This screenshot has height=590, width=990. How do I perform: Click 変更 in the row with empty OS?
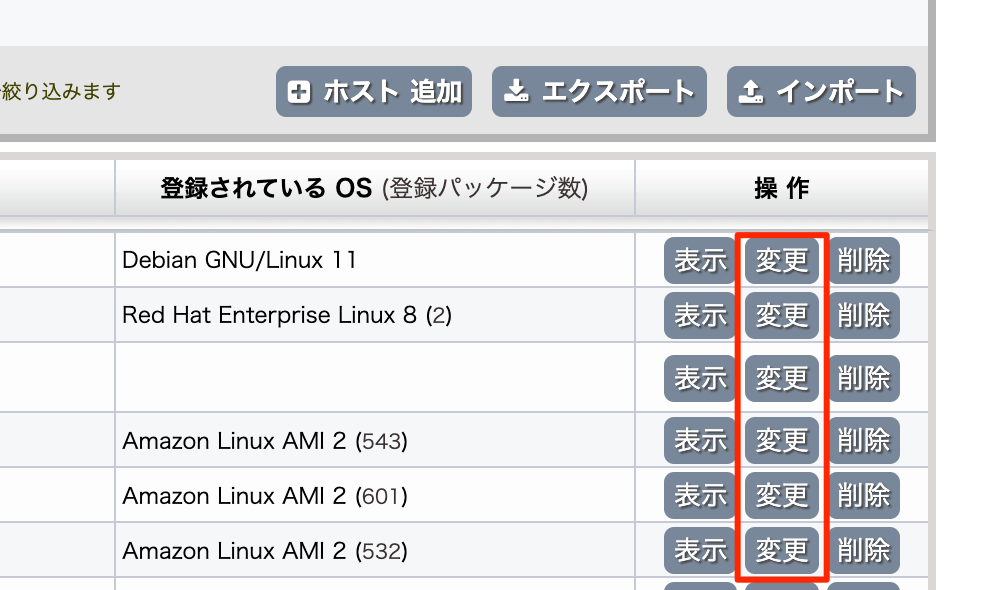[782, 378]
